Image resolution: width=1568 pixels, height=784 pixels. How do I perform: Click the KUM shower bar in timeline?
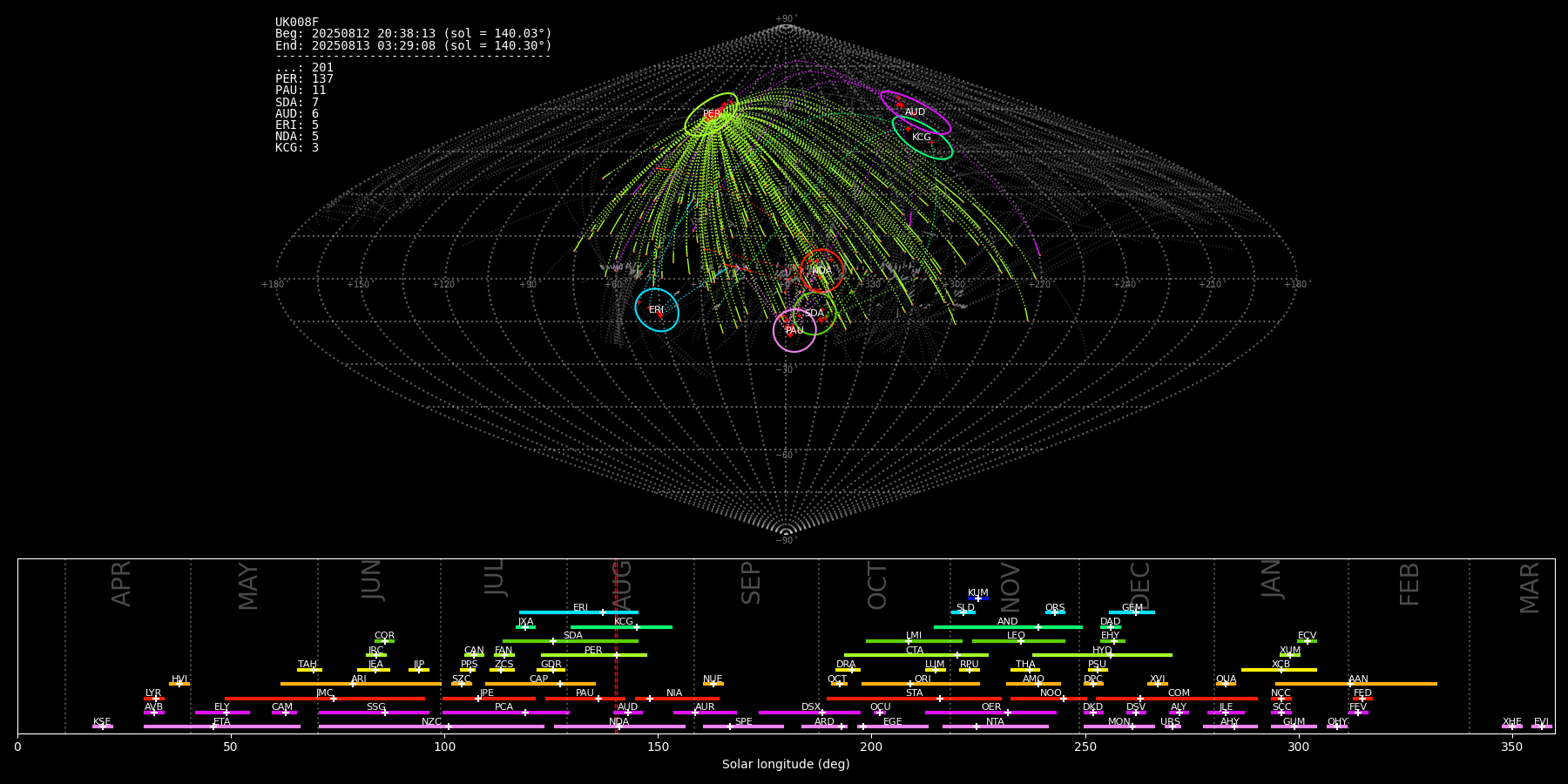[x=978, y=598]
